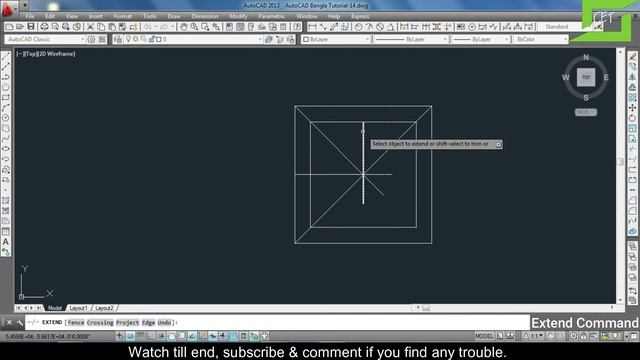Open the Format menu

122,16
